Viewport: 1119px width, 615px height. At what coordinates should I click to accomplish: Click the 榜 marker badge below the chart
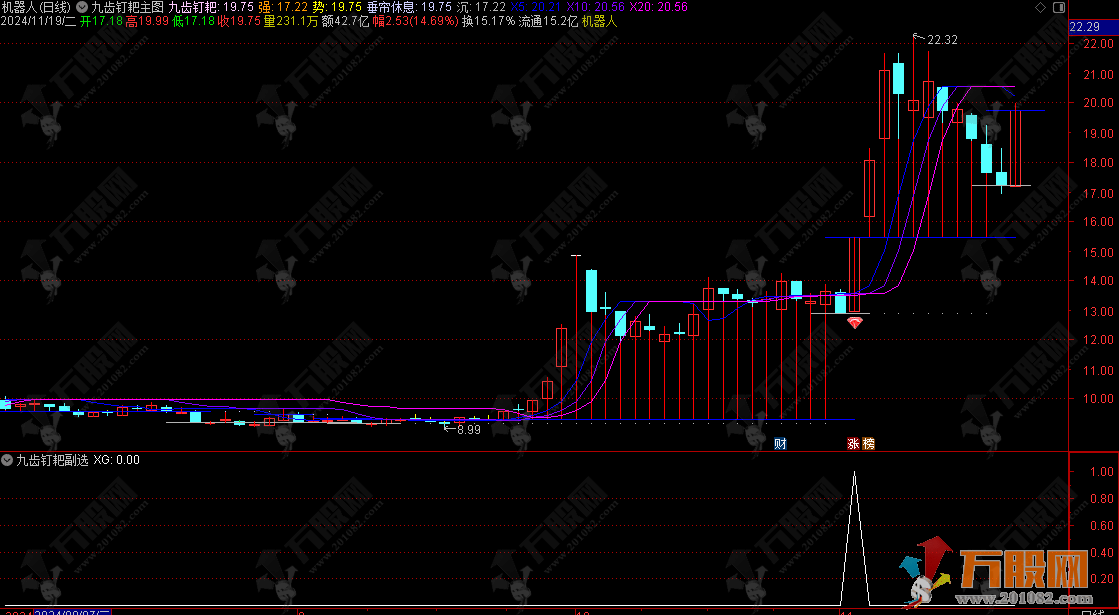point(869,444)
